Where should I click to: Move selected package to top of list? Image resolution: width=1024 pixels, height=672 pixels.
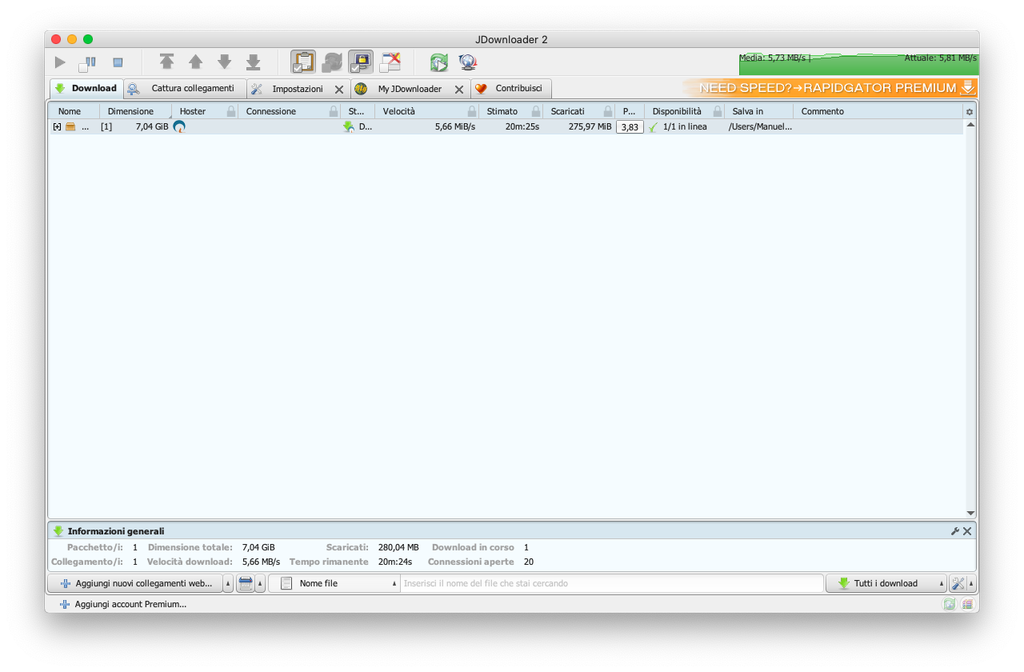pyautogui.click(x=167, y=62)
